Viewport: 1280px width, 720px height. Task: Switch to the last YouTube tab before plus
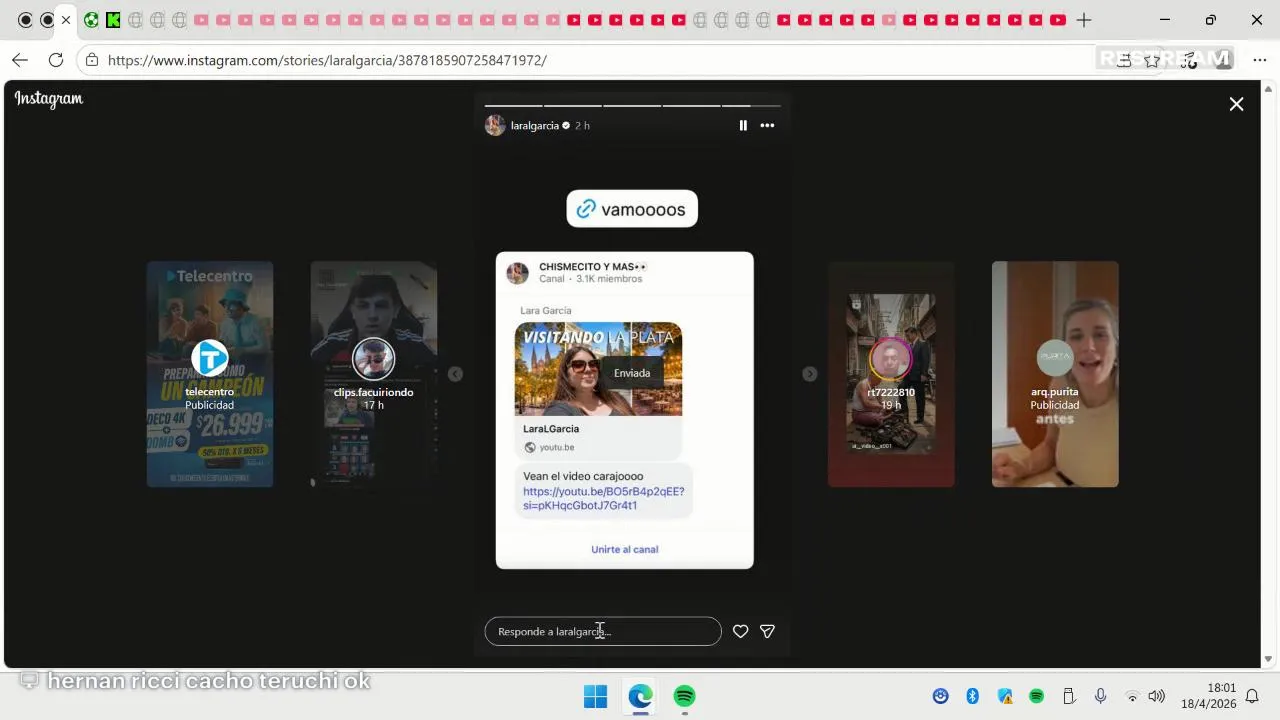coord(1057,20)
